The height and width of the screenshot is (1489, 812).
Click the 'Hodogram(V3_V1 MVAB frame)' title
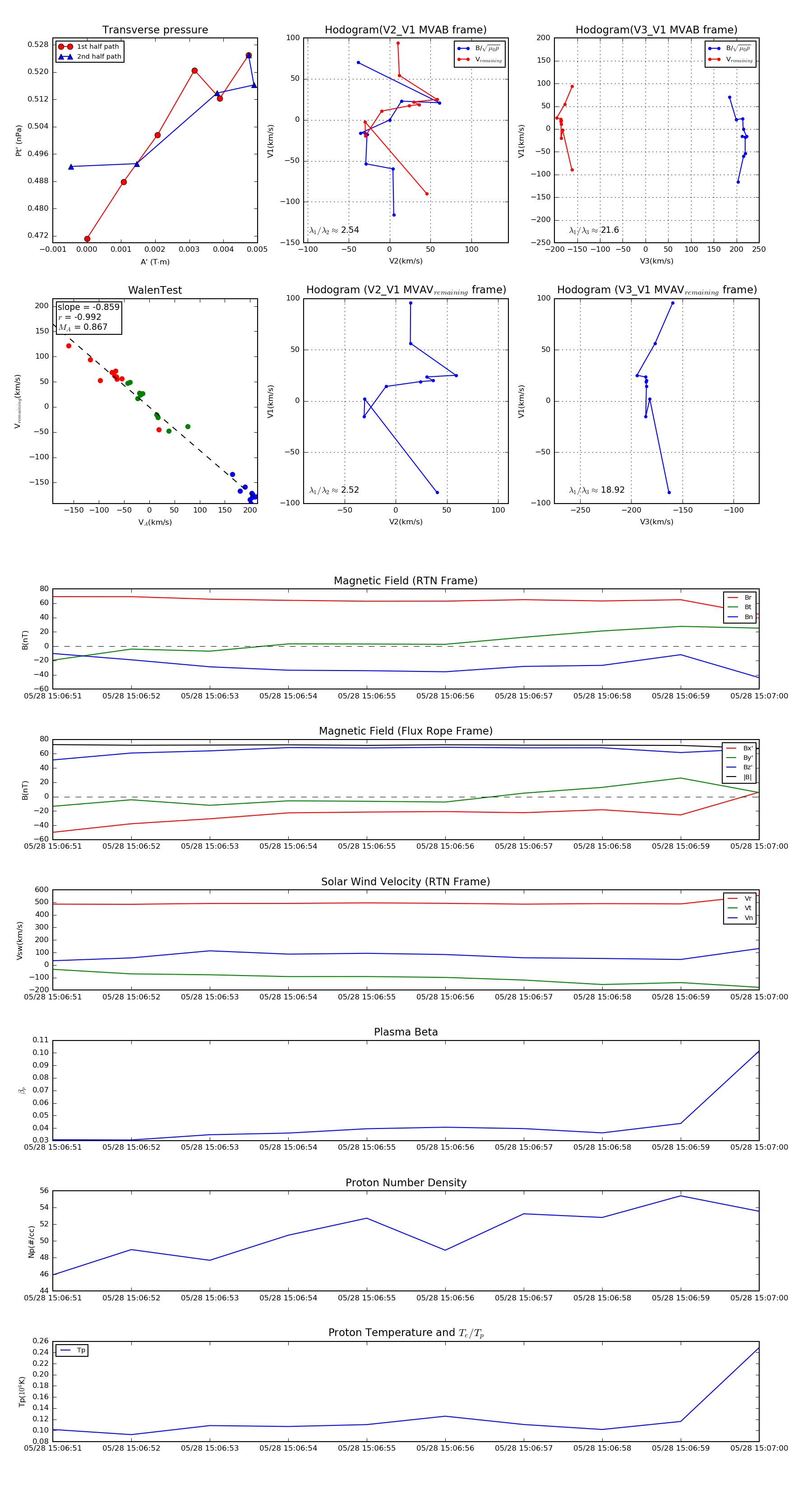pos(656,30)
